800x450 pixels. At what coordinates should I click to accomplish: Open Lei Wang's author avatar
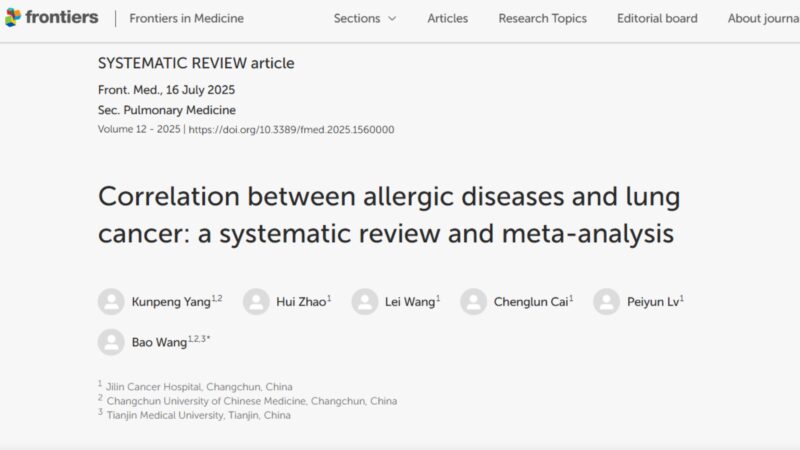365,302
